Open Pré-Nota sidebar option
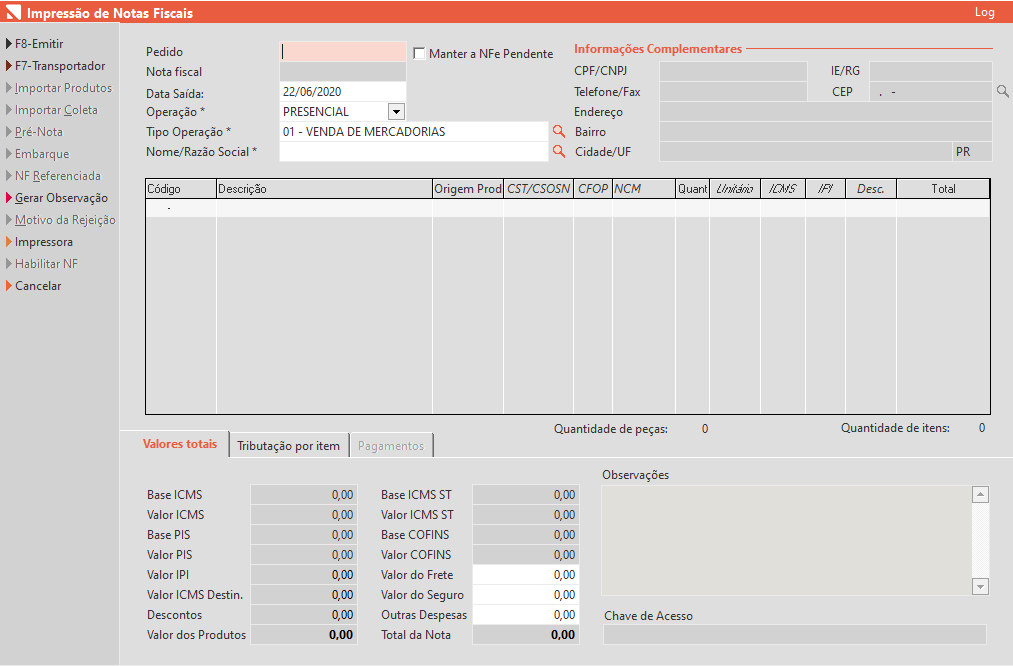Viewport: 1013px width, 666px height. (x=38, y=132)
